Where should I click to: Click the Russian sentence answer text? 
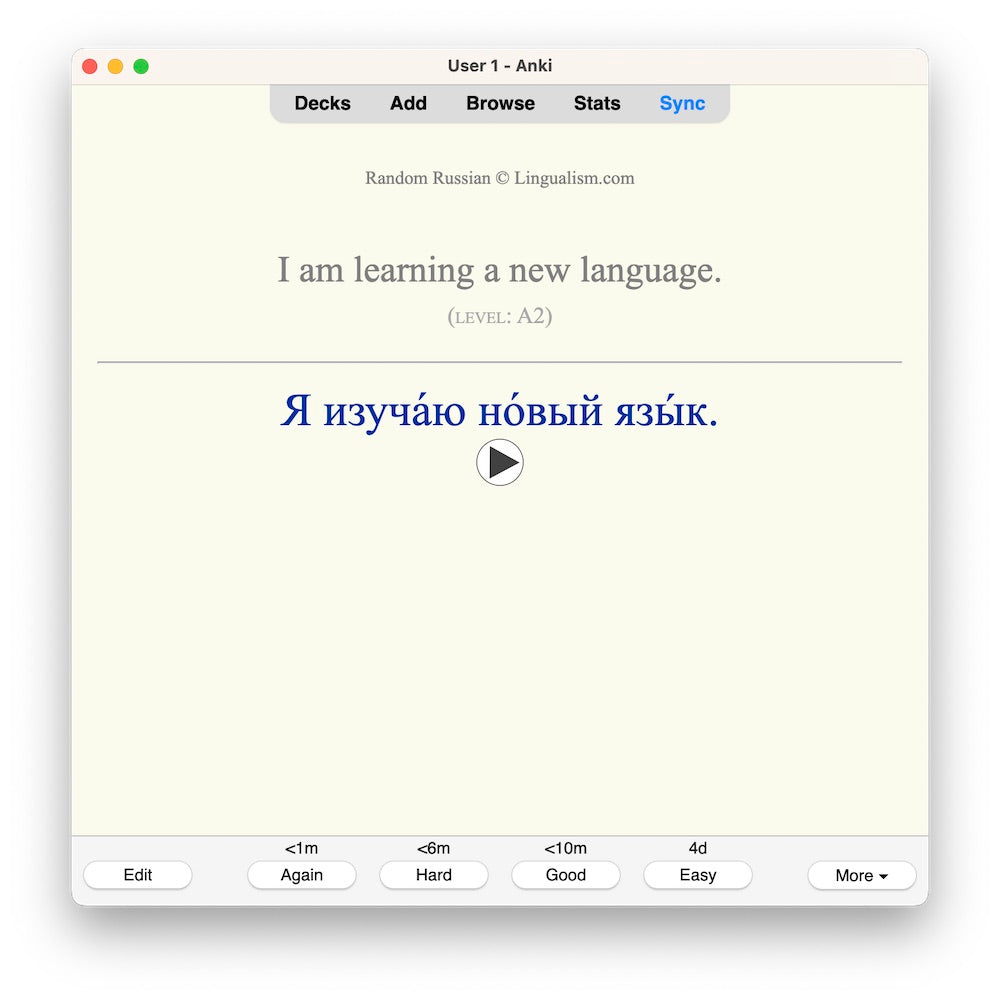[499, 412]
